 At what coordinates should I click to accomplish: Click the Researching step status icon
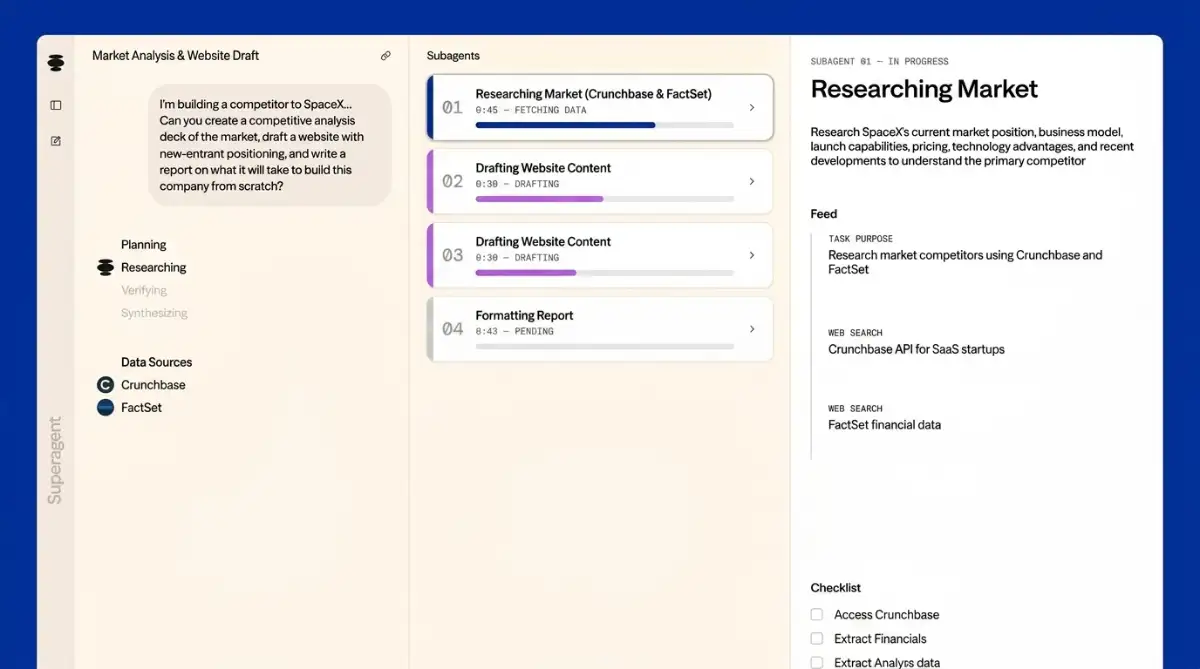[x=105, y=268]
